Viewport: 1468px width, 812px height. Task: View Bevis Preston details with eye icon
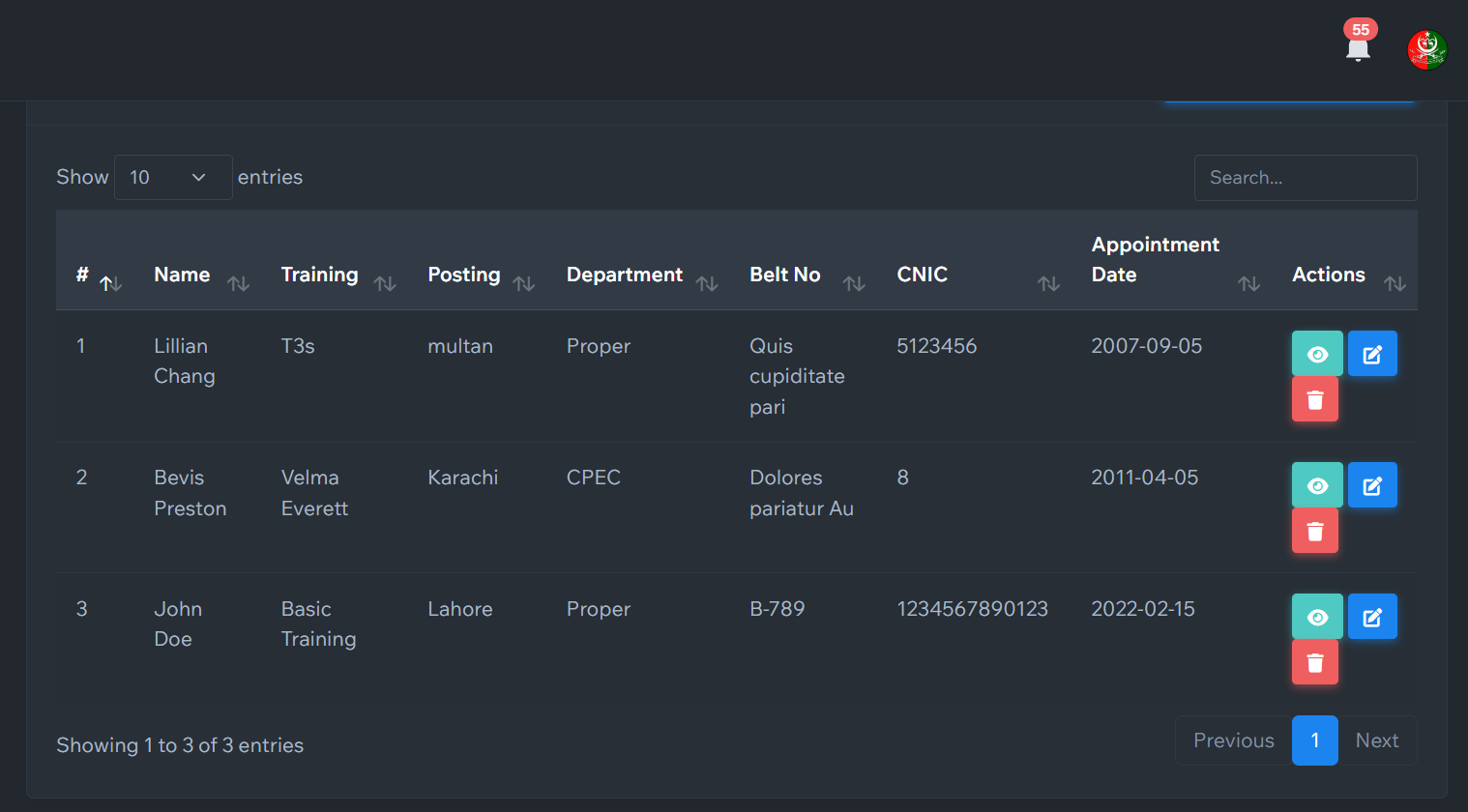pyautogui.click(x=1317, y=485)
